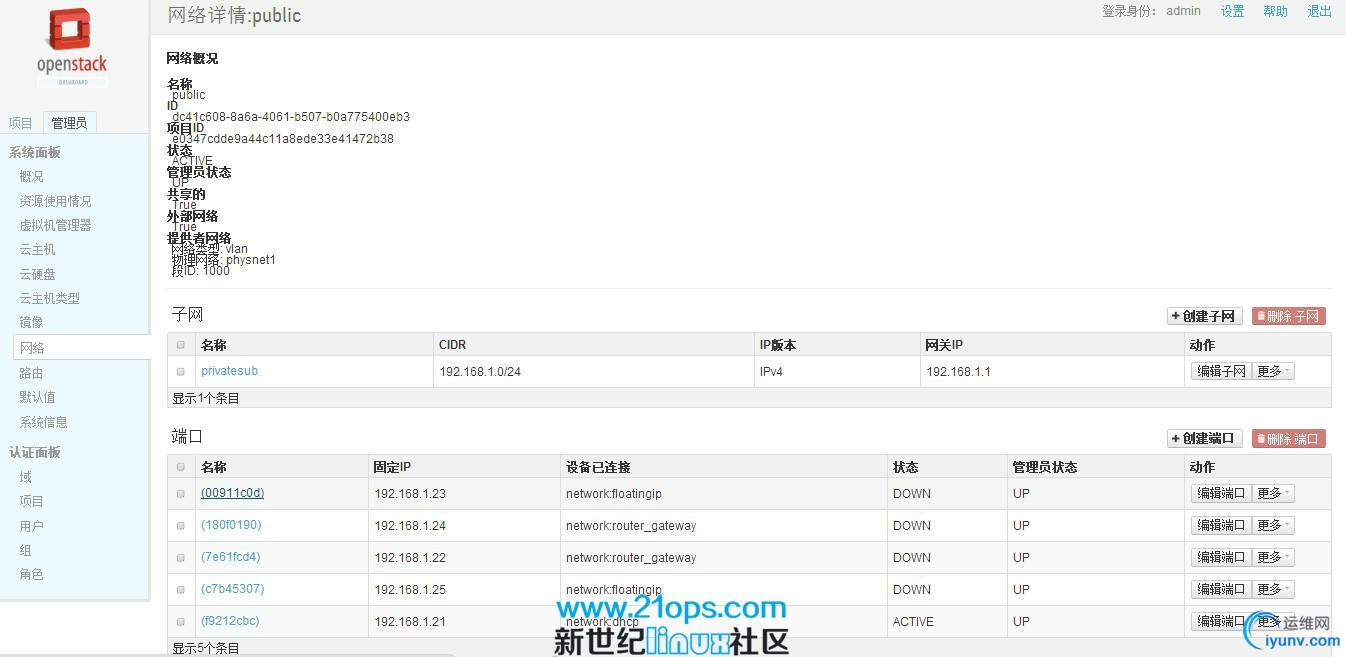Viewport: 1346px width, 657px height.
Task: Toggle select-all checkbox in ports table header
Action: pyautogui.click(x=181, y=467)
